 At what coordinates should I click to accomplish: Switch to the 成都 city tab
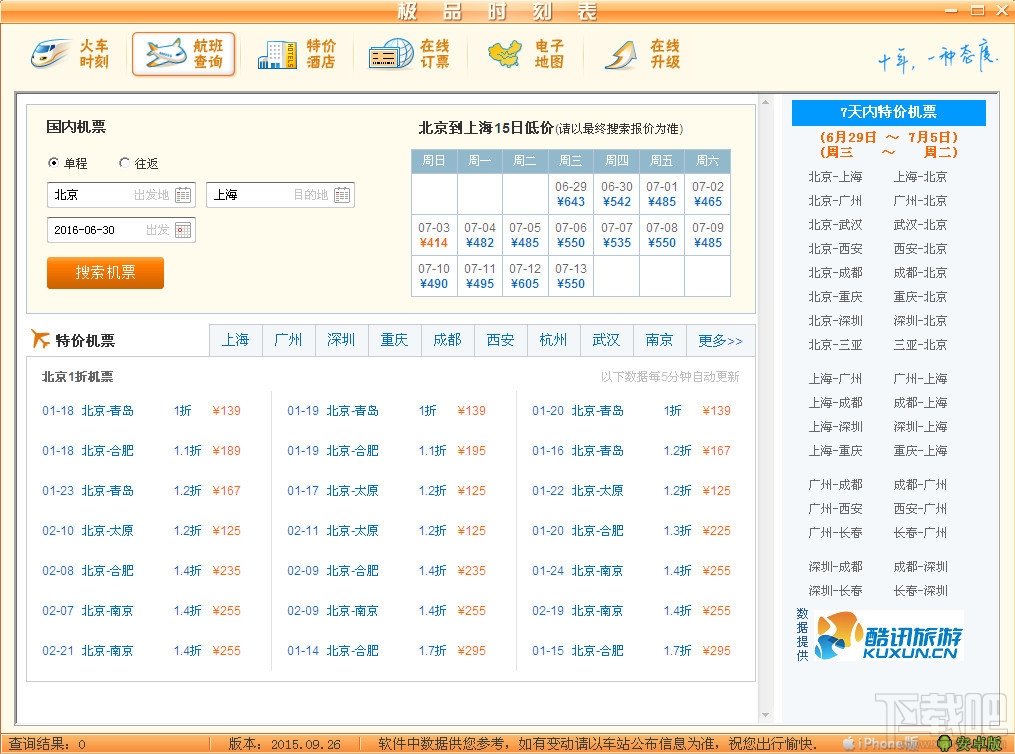point(447,340)
